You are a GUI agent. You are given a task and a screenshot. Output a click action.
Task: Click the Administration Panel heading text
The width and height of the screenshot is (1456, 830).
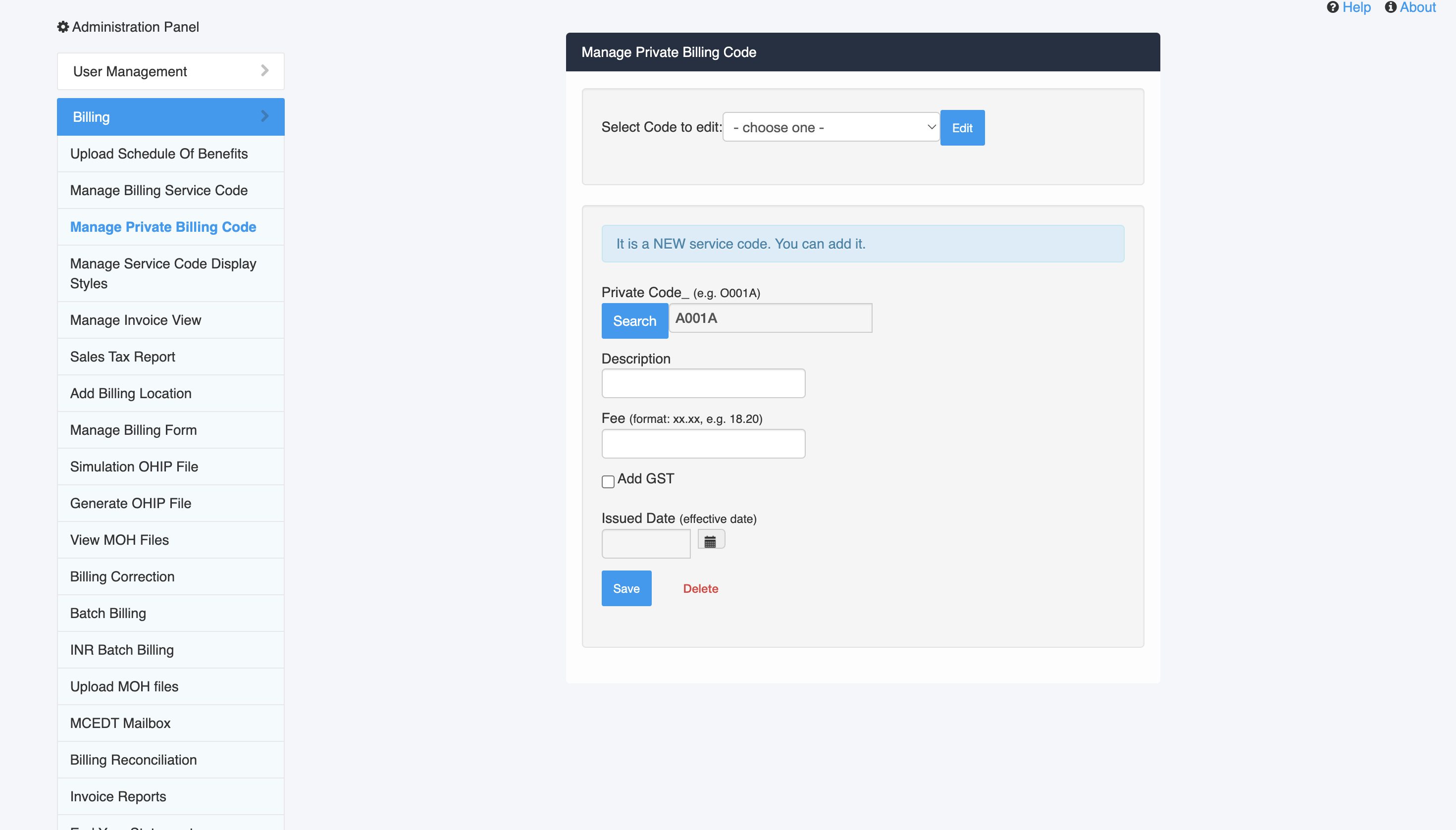(x=135, y=27)
